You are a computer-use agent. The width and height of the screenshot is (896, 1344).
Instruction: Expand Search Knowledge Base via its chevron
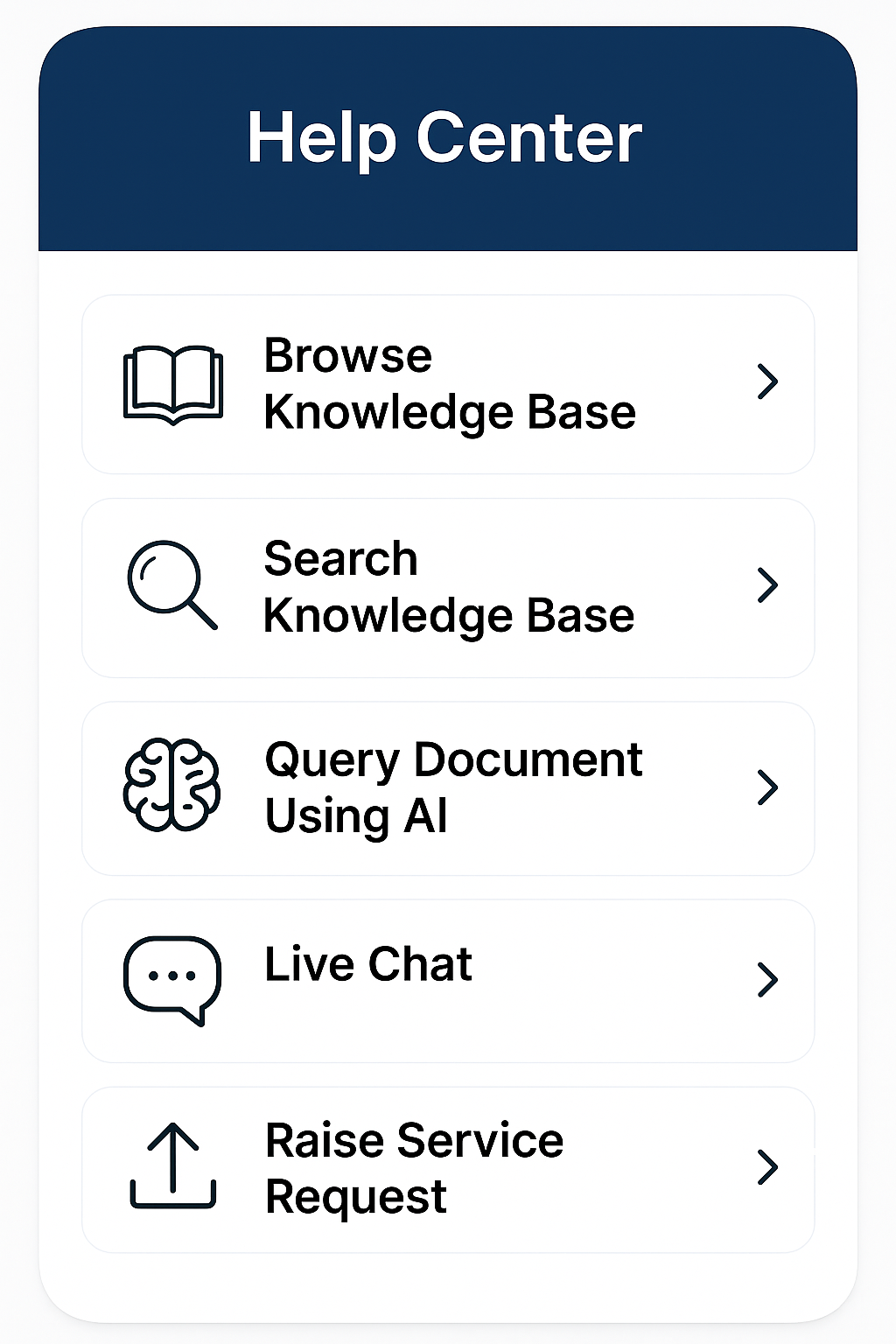767,584
